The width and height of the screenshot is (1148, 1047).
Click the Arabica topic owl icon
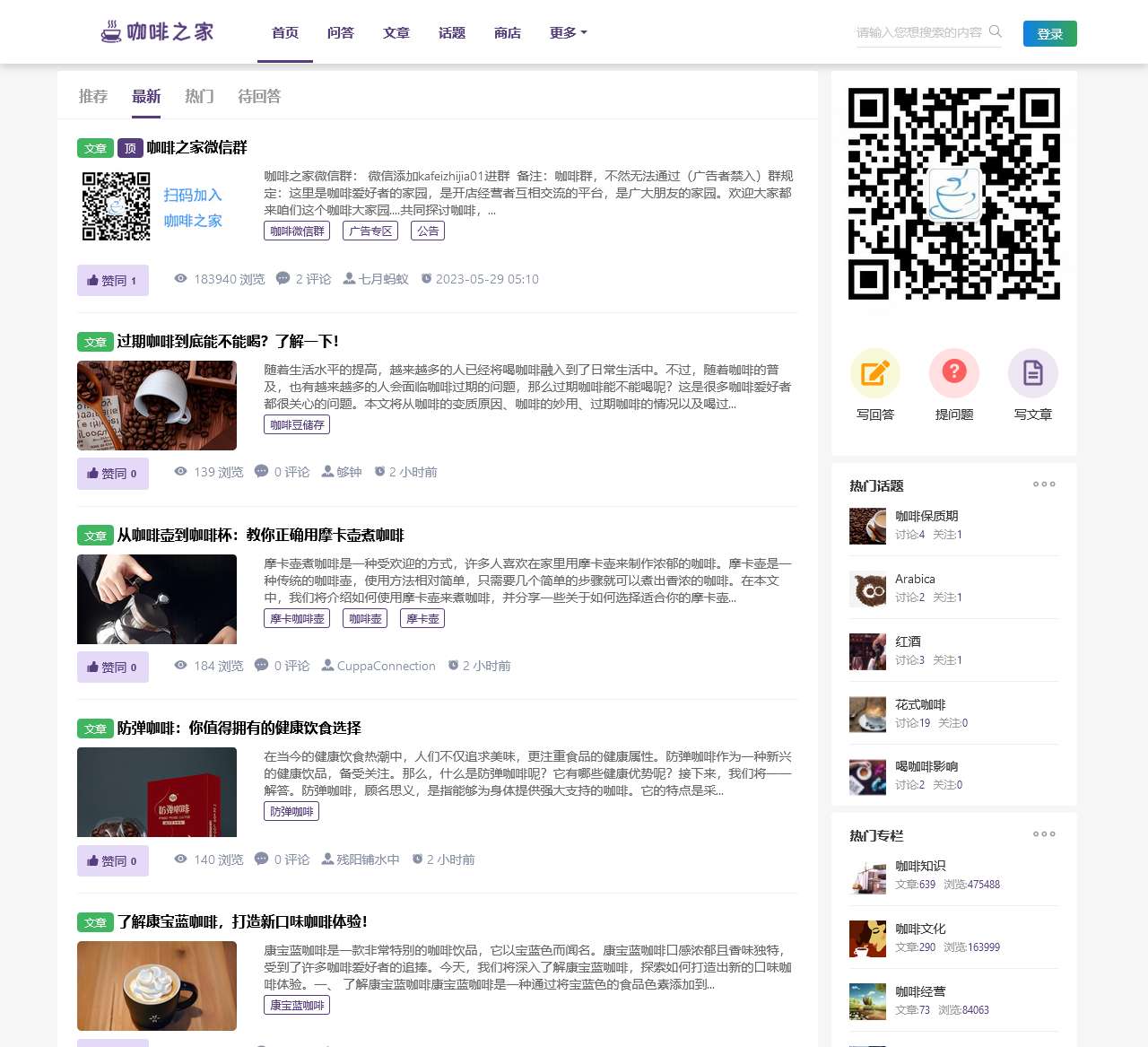point(867,589)
